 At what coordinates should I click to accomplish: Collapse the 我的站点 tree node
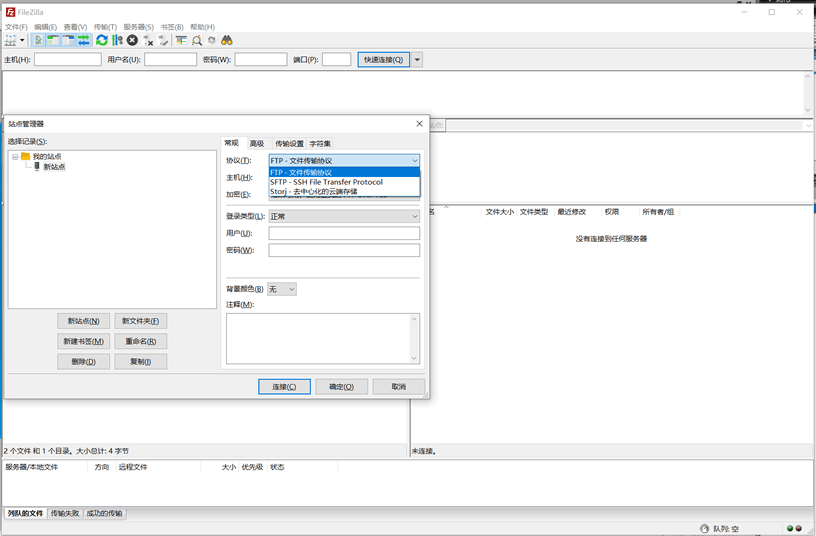coord(15,157)
